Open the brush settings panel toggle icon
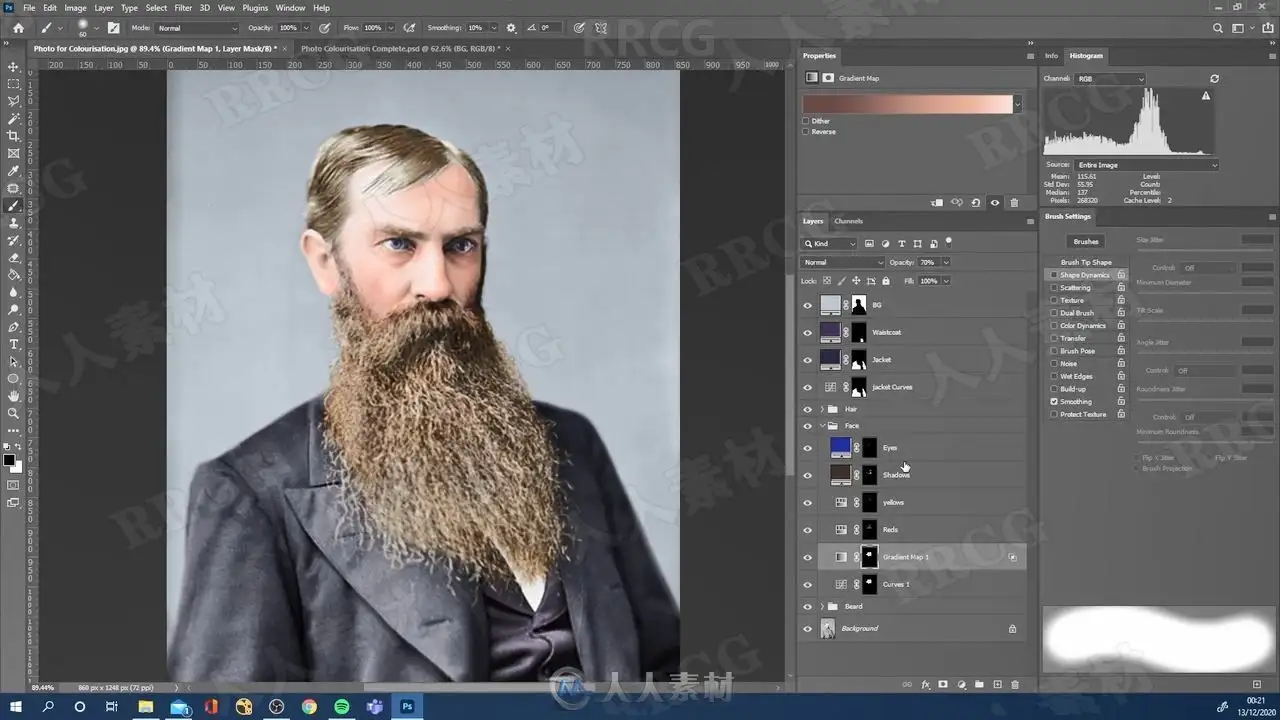The height and width of the screenshot is (720, 1280). coord(113,28)
